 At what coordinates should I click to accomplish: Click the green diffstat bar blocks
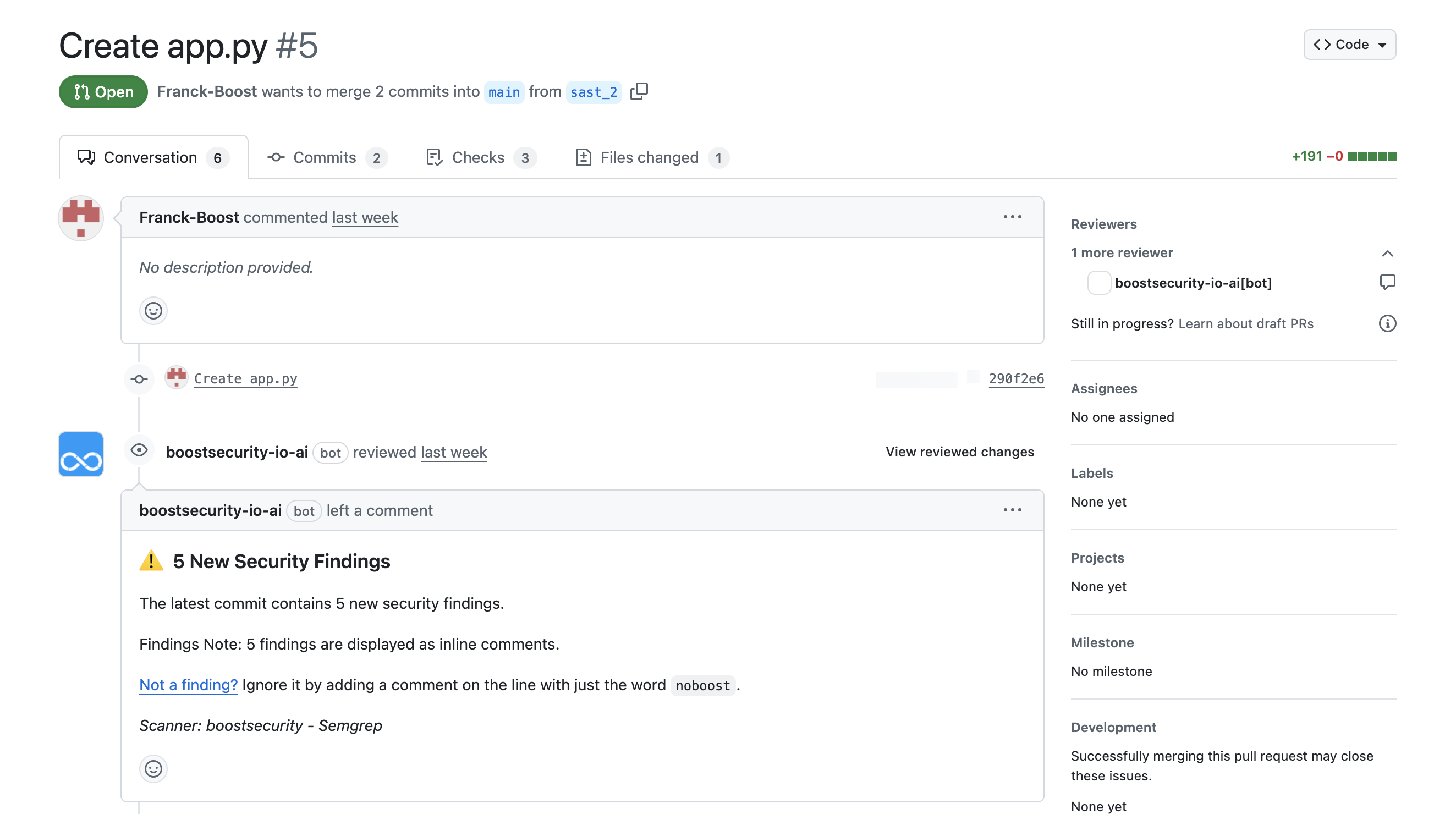[1372, 156]
